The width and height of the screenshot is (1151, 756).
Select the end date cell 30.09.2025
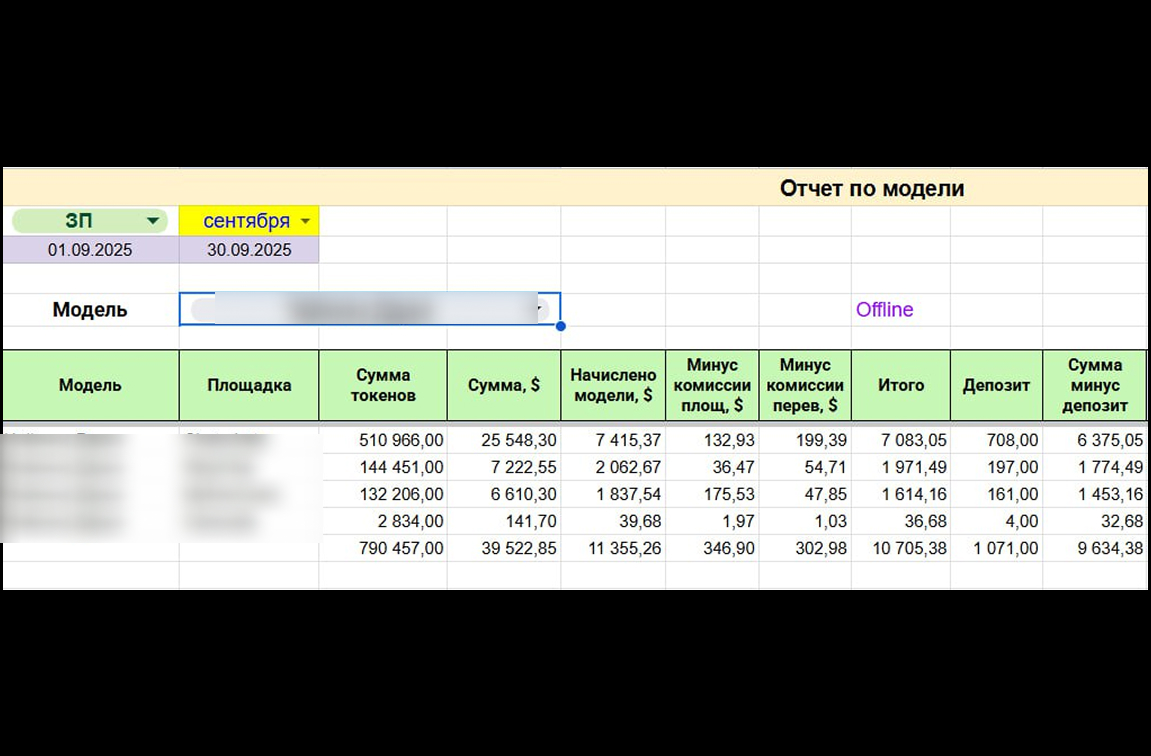pyautogui.click(x=249, y=250)
